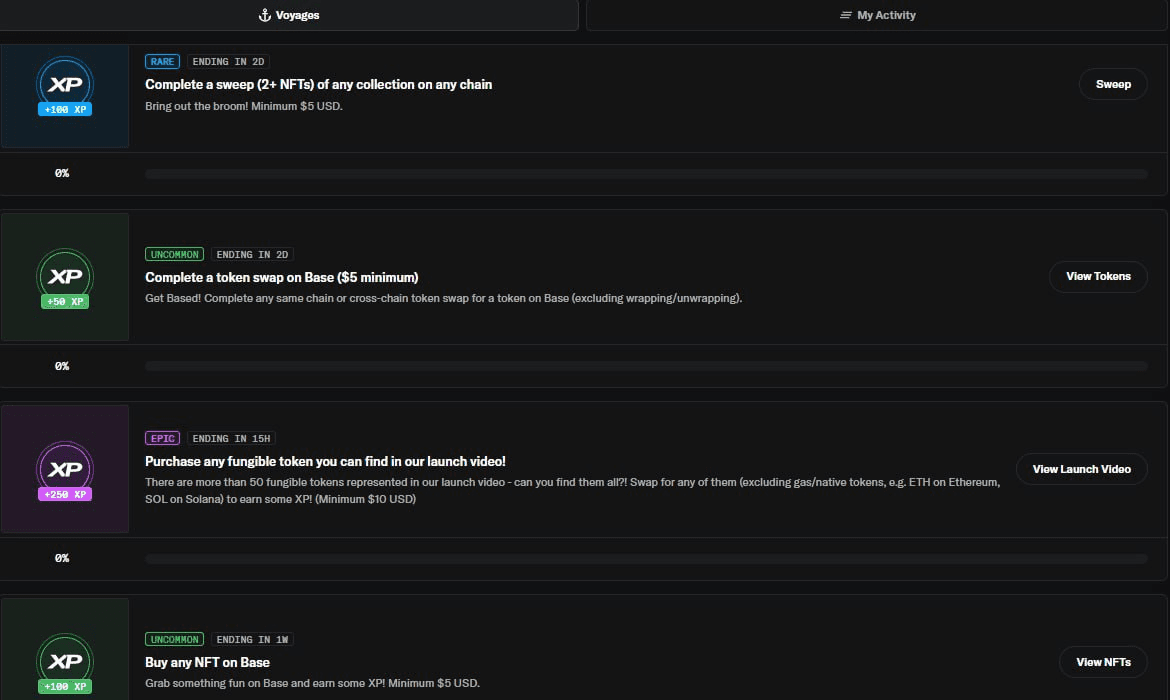Click the +250 XP reward badge
The height and width of the screenshot is (700, 1170).
pyautogui.click(x=65, y=494)
